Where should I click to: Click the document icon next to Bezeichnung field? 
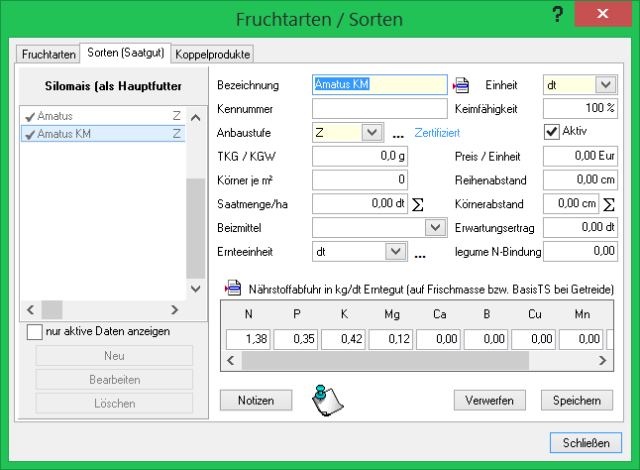coord(461,85)
